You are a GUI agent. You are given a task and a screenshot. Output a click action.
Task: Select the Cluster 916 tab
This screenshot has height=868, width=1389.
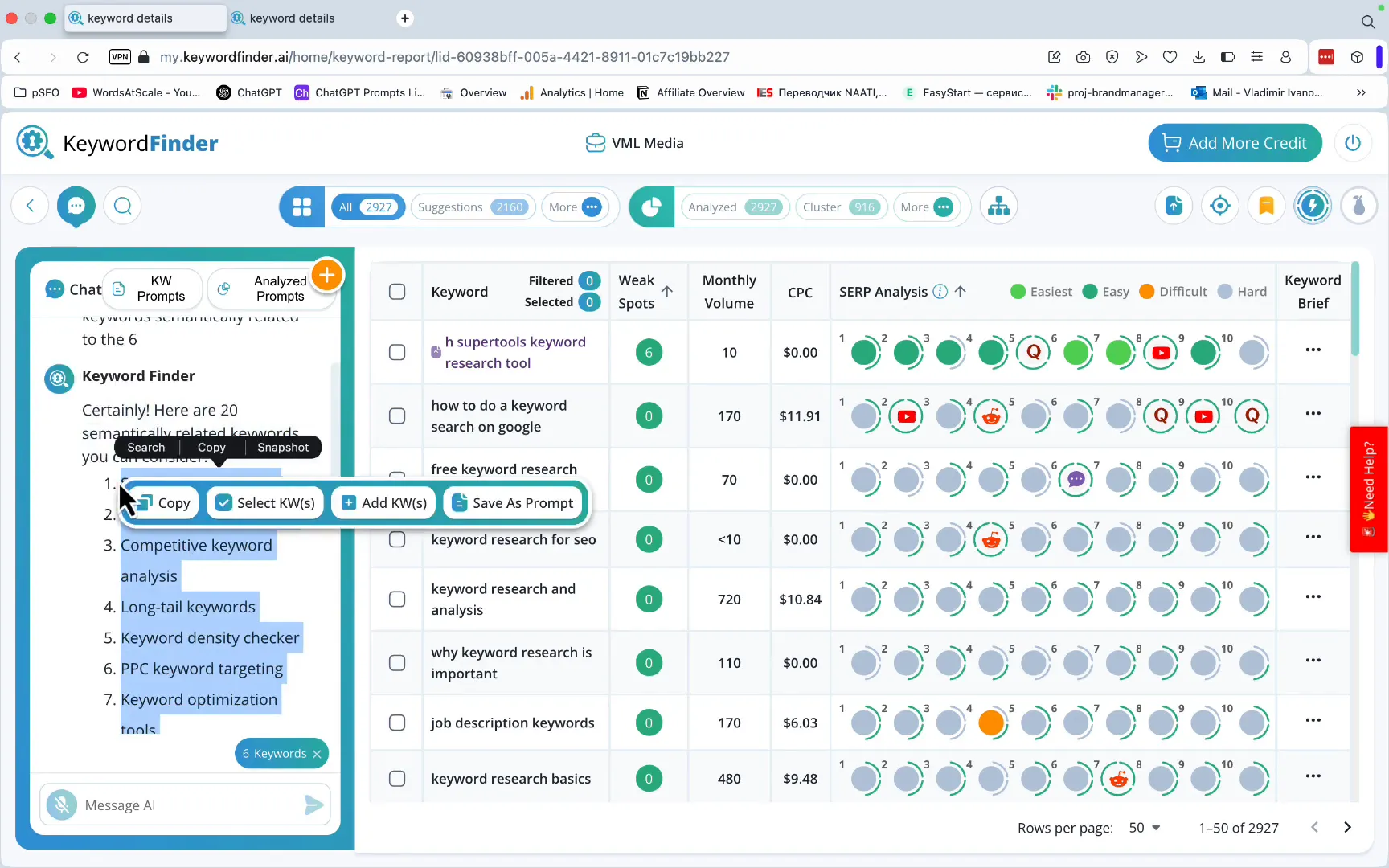point(841,207)
